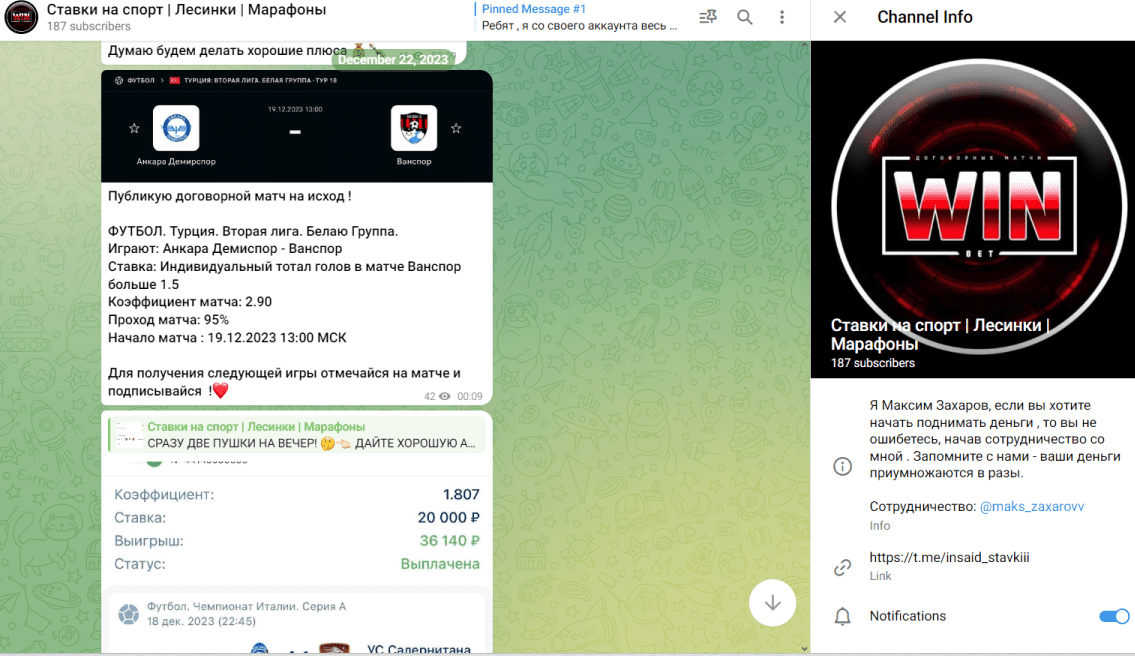
Task: Open the quoted reply СРАЗУ ДВЕ ПУШКИ
Action: (297, 435)
